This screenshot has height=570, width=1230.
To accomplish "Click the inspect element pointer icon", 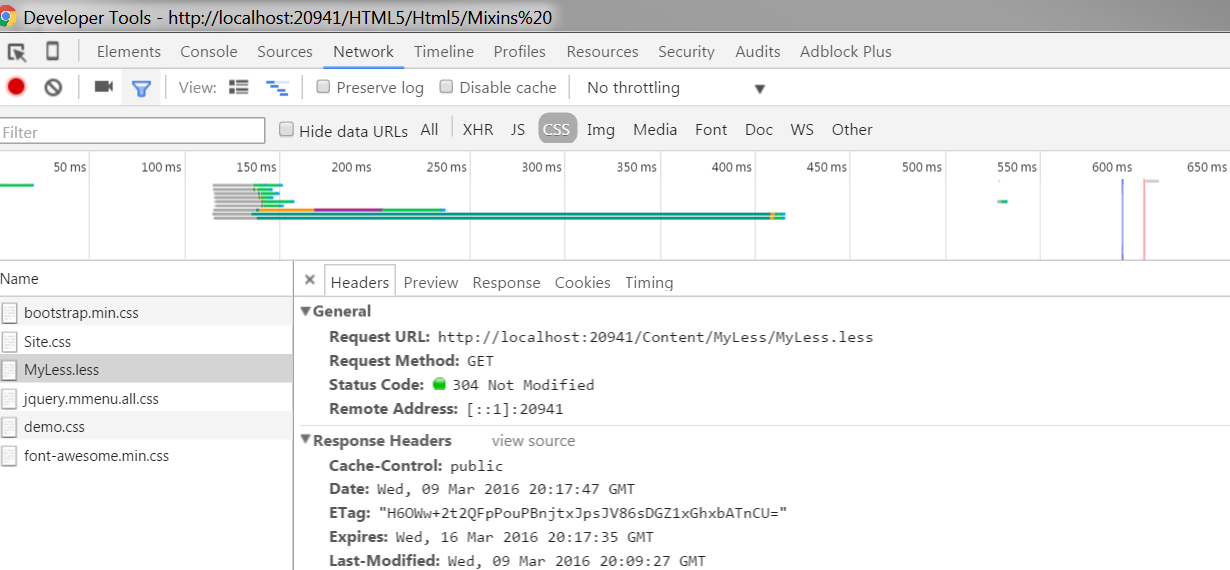I will coord(17,52).
